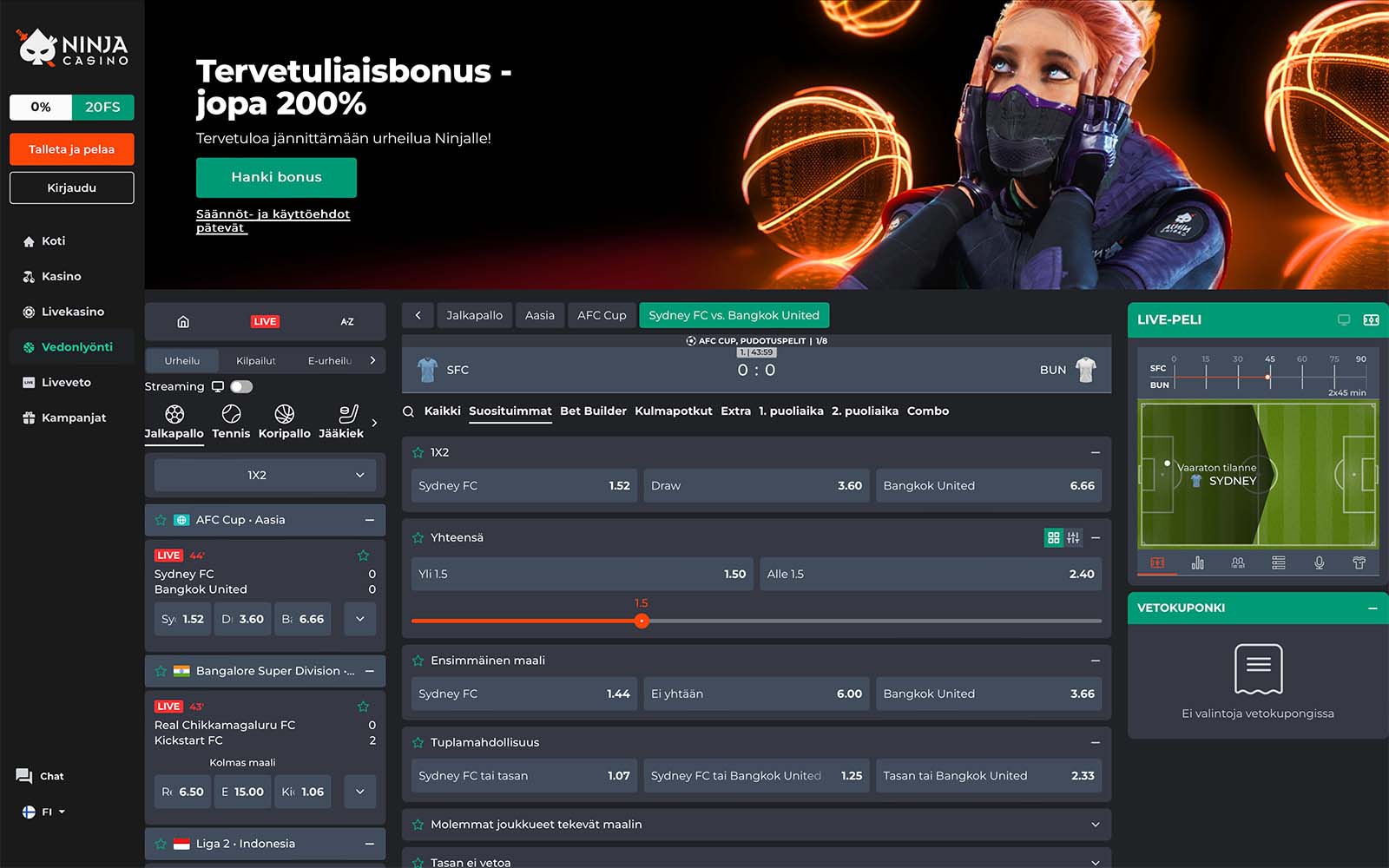Expand more markets for Sydney FC match
Viewport: 1389px width, 868px height.
(x=360, y=619)
